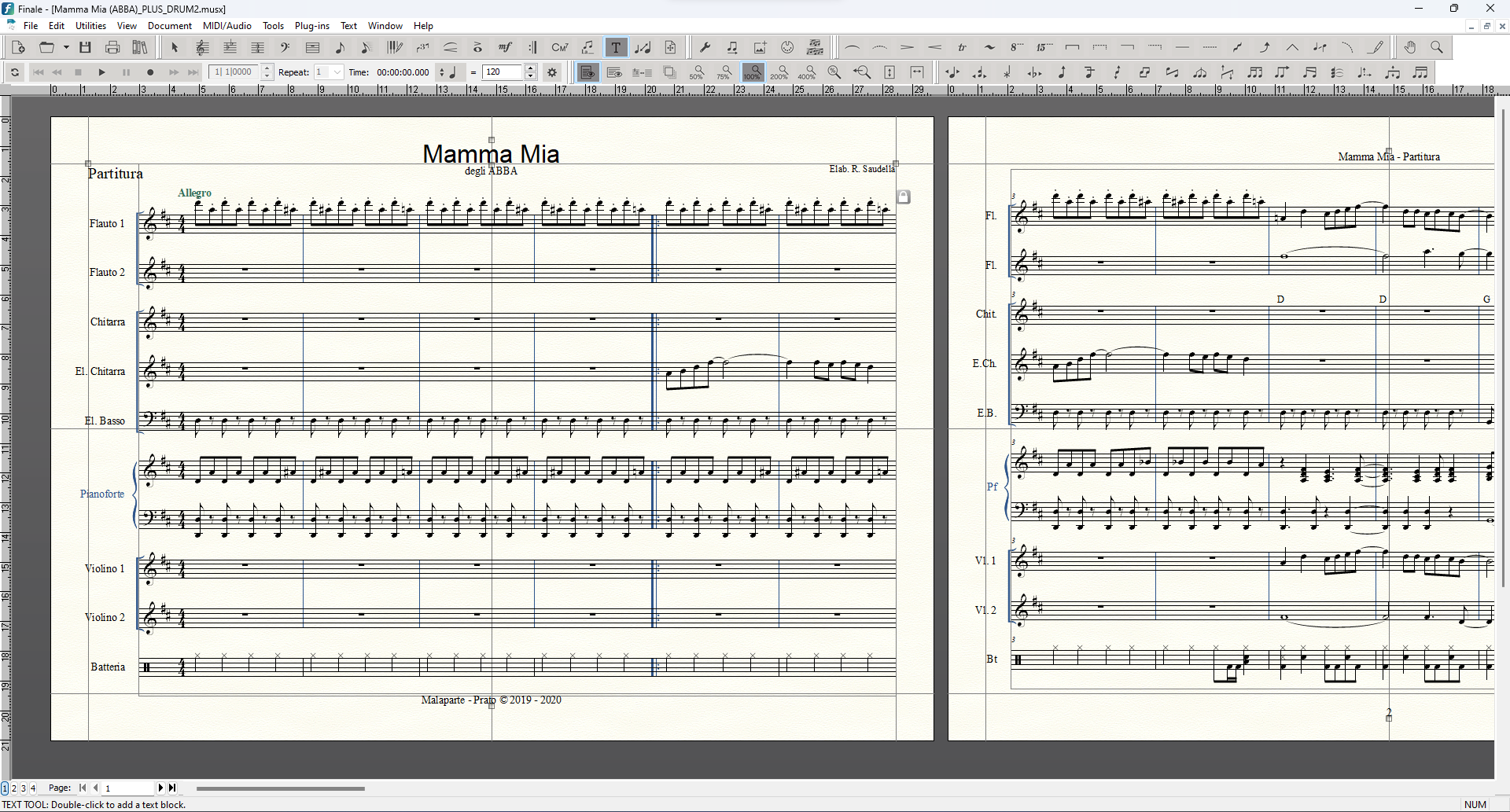Select the Clef tool
Image resolution: width=1510 pixels, height=812 pixels.
pos(285,48)
